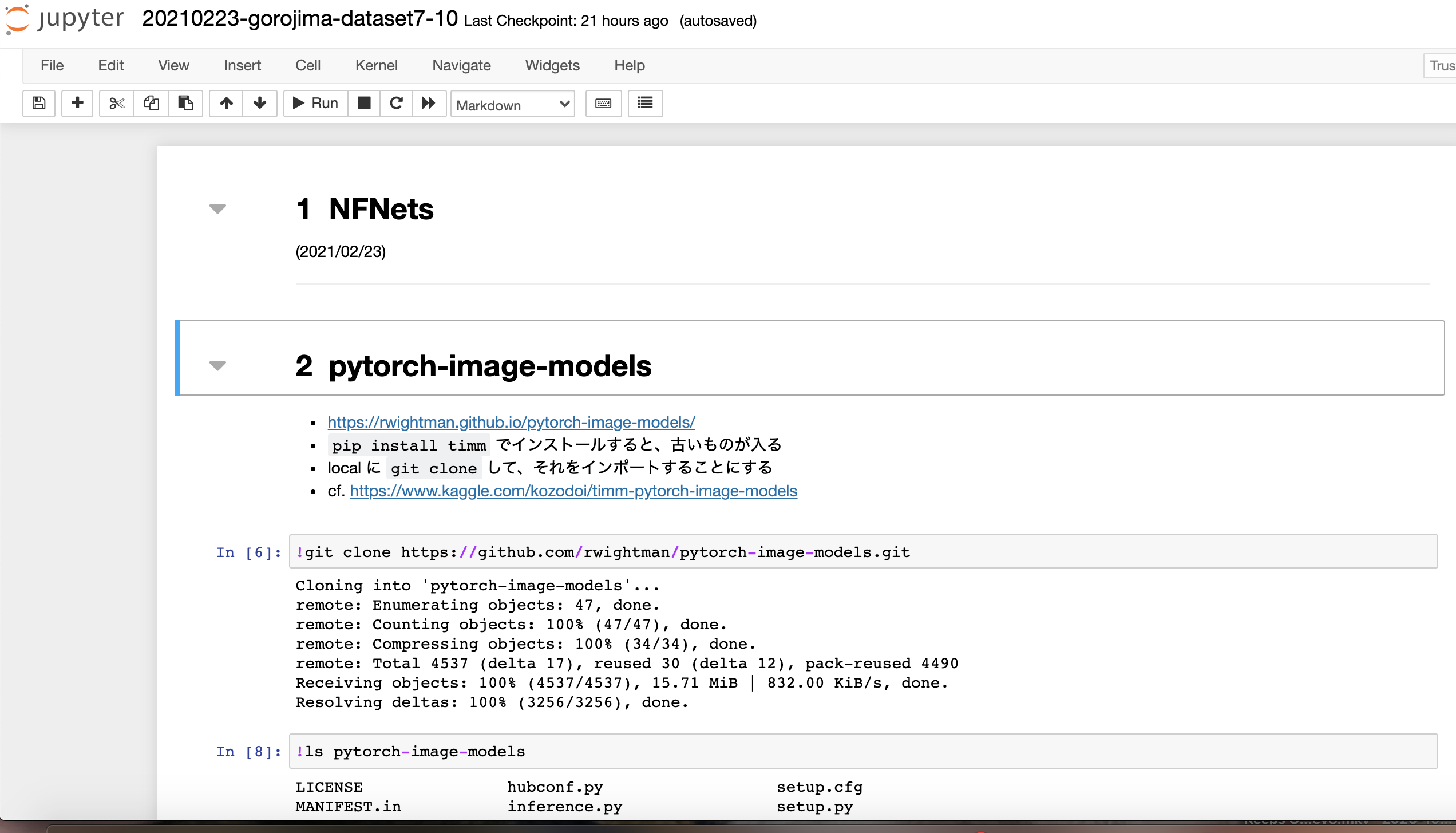The height and width of the screenshot is (833, 1456).
Task: Click the 'Enumerating objects' output line
Action: tap(477, 605)
